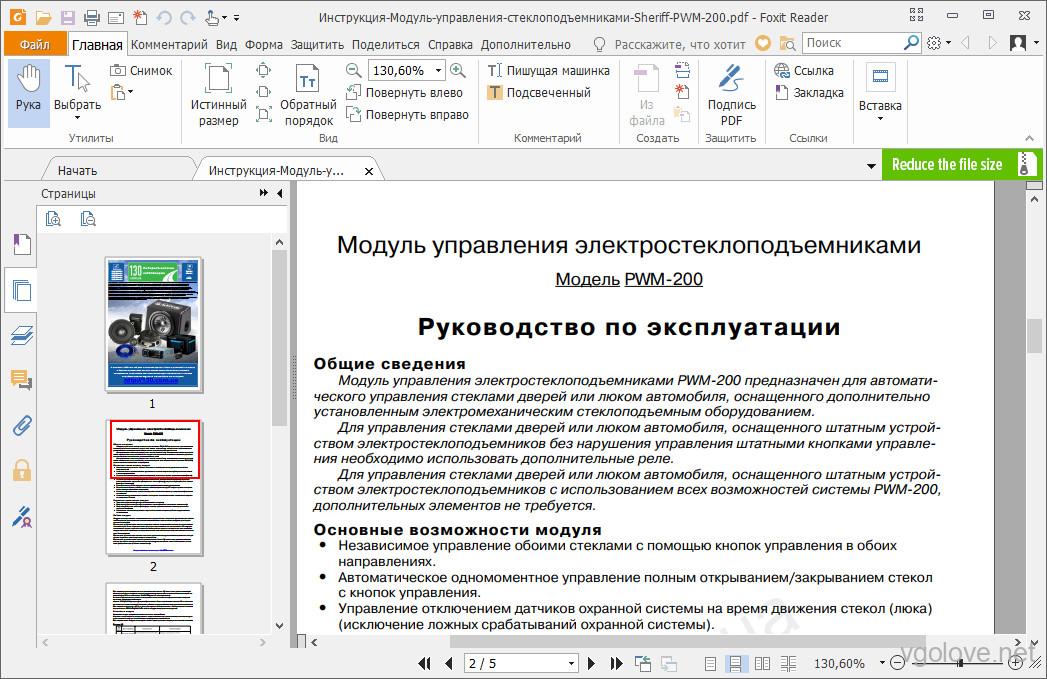Rotate the page with Повернуть влево

click(x=405, y=92)
